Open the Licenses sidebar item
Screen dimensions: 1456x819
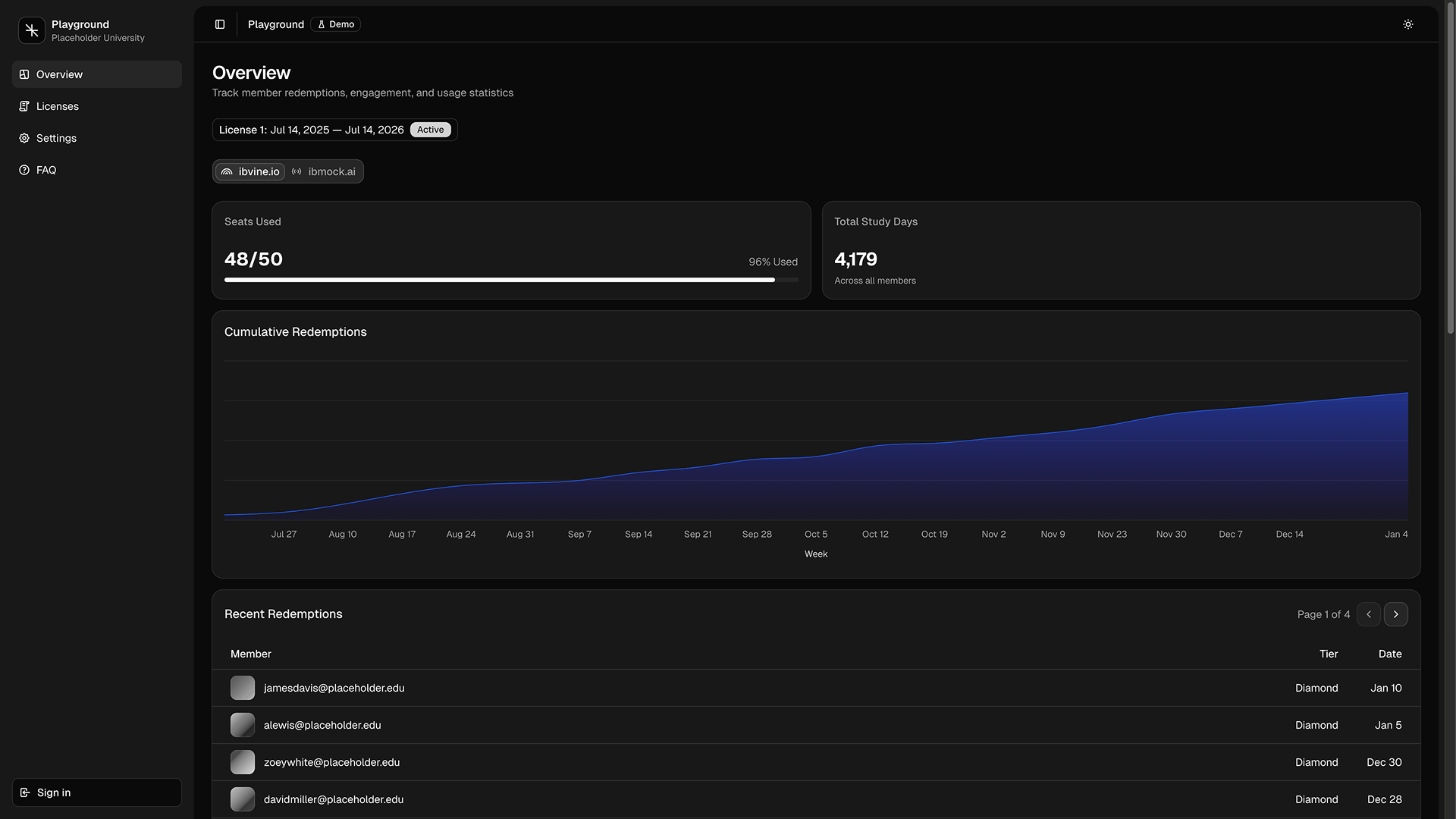58,106
